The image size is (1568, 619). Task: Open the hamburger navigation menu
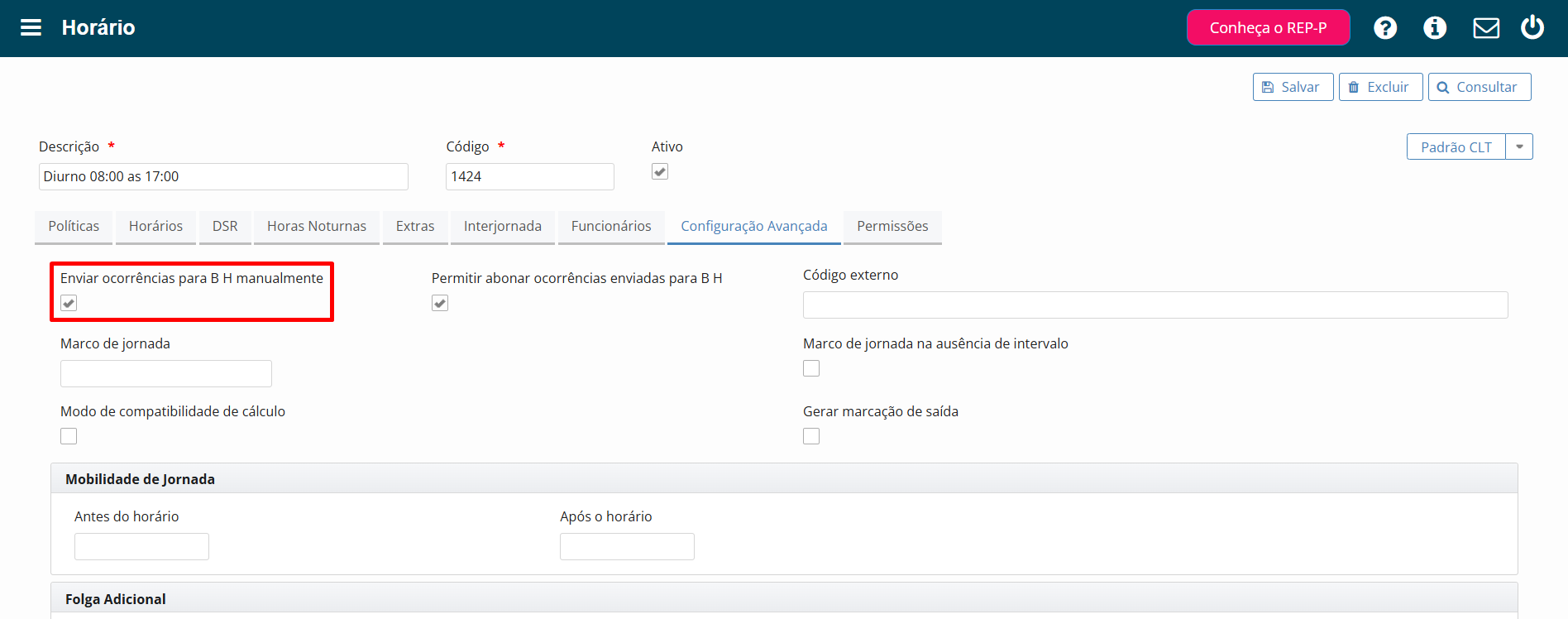click(x=31, y=27)
